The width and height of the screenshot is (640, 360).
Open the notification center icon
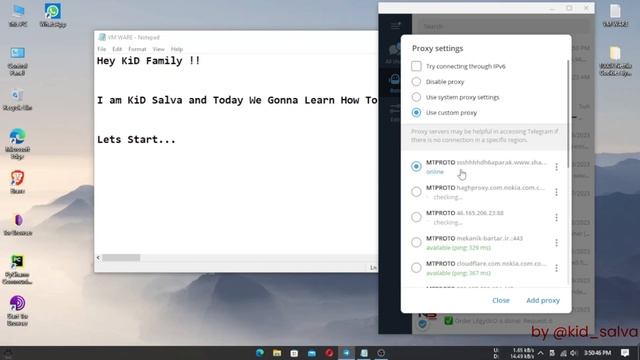point(625,353)
